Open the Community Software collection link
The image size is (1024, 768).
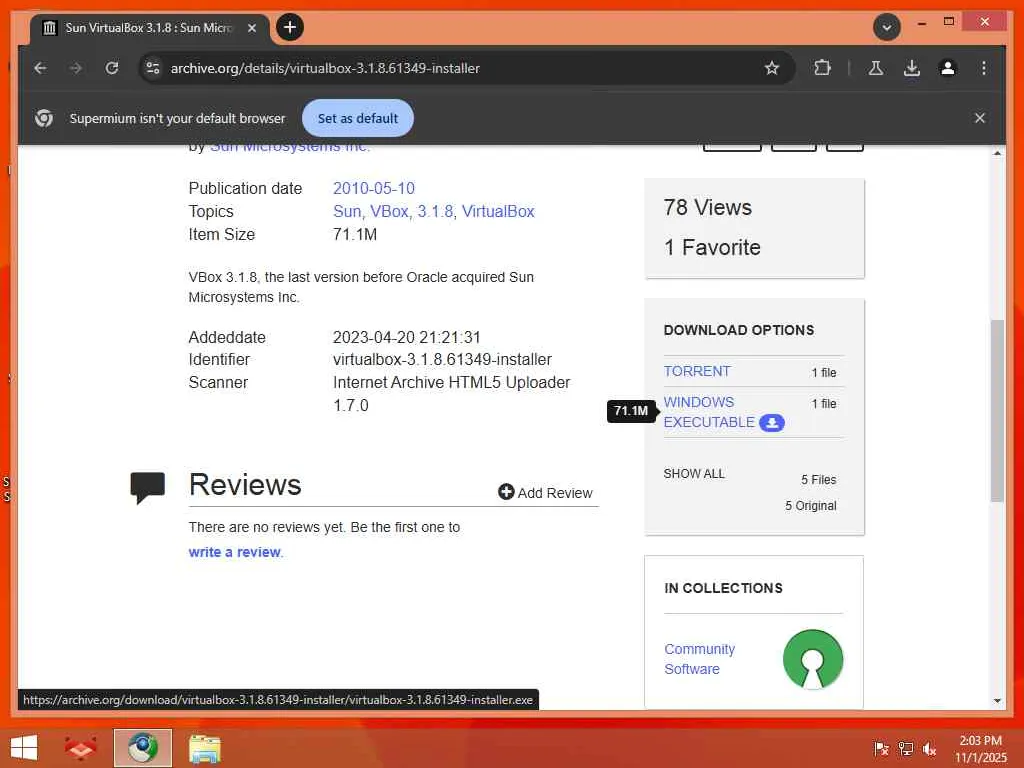pyautogui.click(x=699, y=659)
